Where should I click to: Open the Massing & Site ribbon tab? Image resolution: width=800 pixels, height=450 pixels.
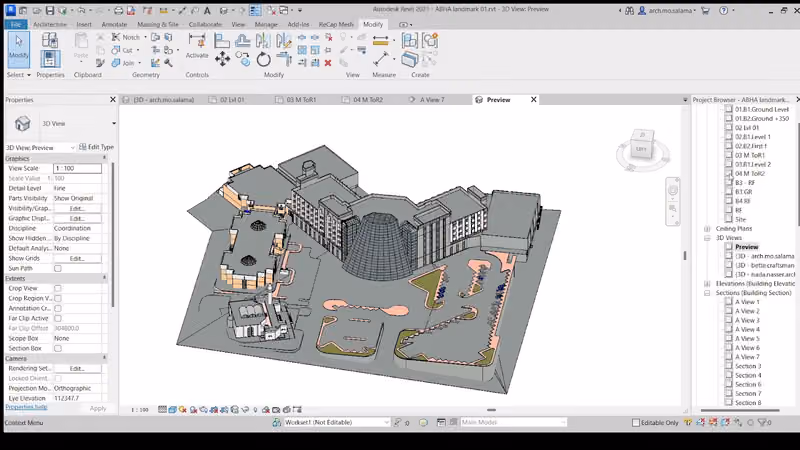[x=158, y=24]
